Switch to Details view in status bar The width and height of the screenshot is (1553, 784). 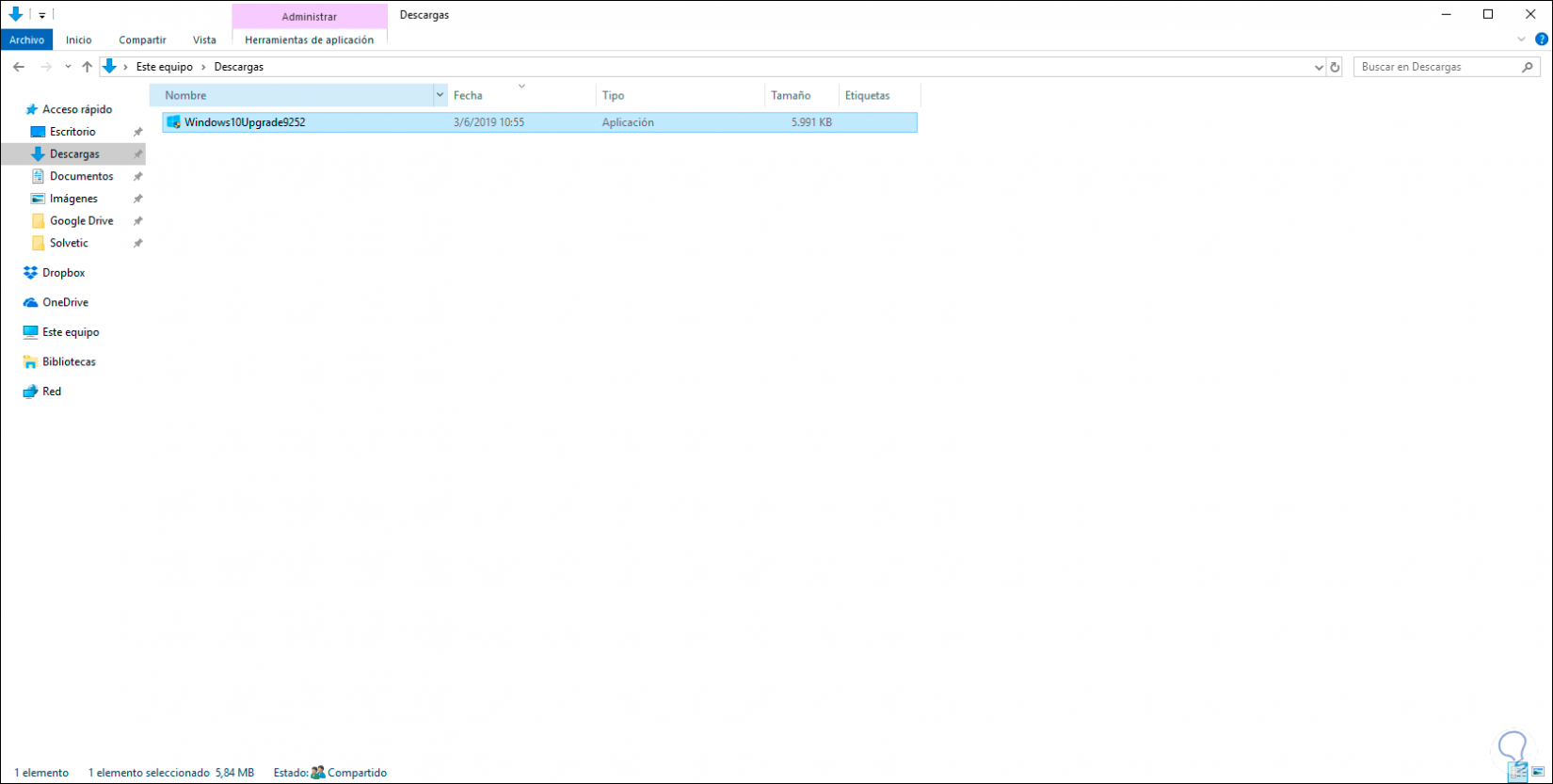(x=1518, y=773)
